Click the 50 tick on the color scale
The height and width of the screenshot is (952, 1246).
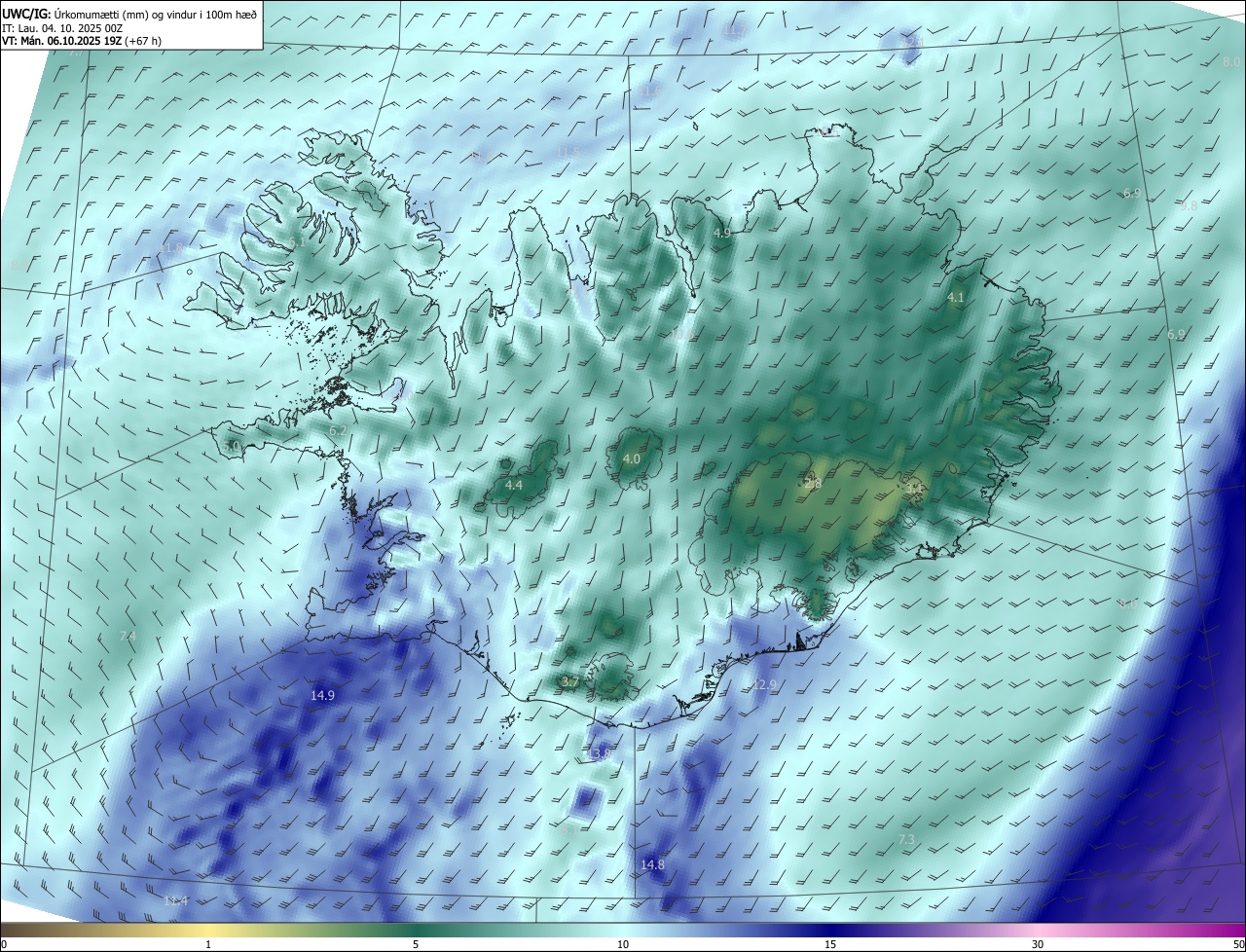coord(1237,944)
